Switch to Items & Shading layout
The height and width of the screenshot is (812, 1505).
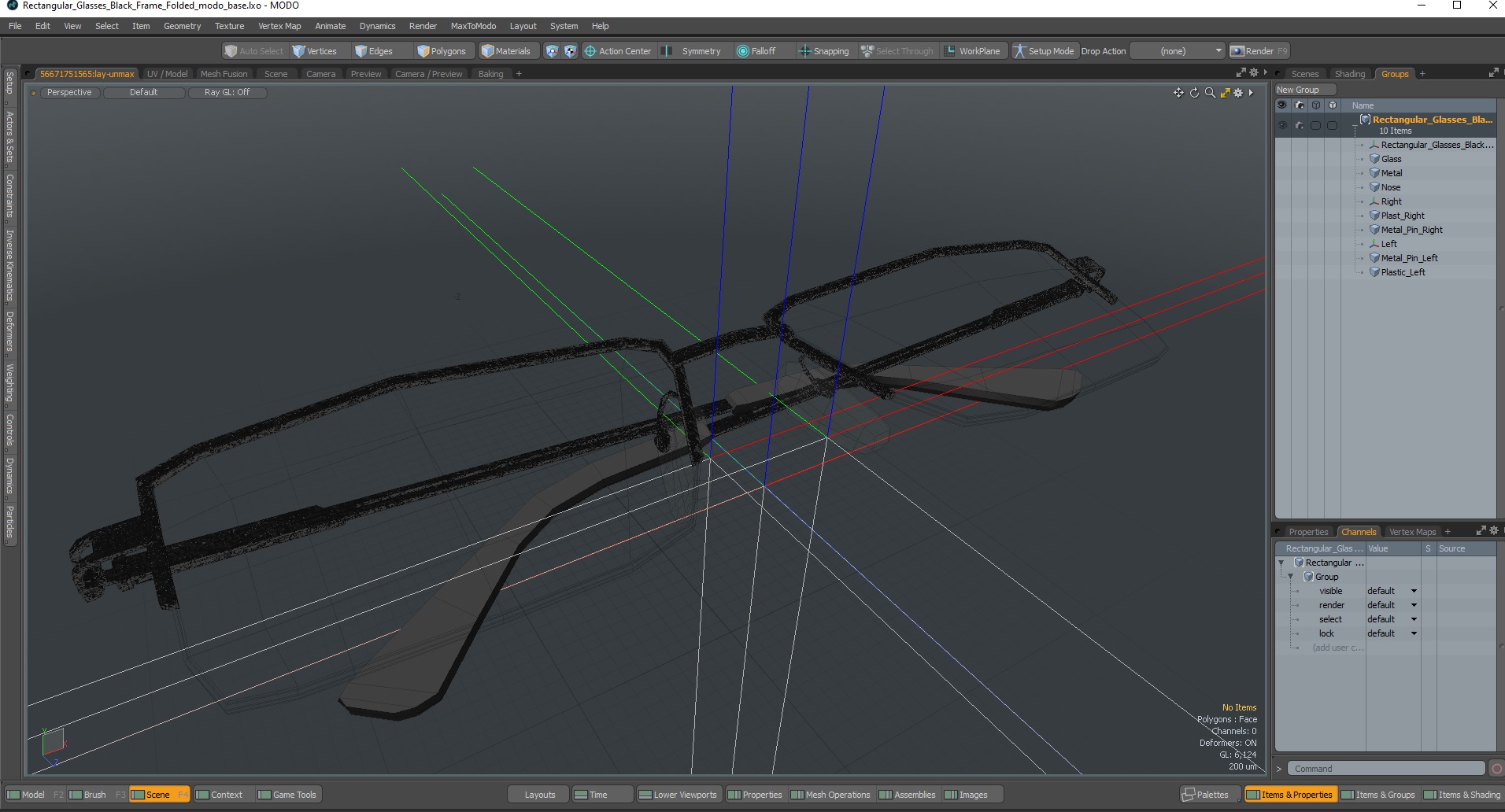pos(1462,795)
